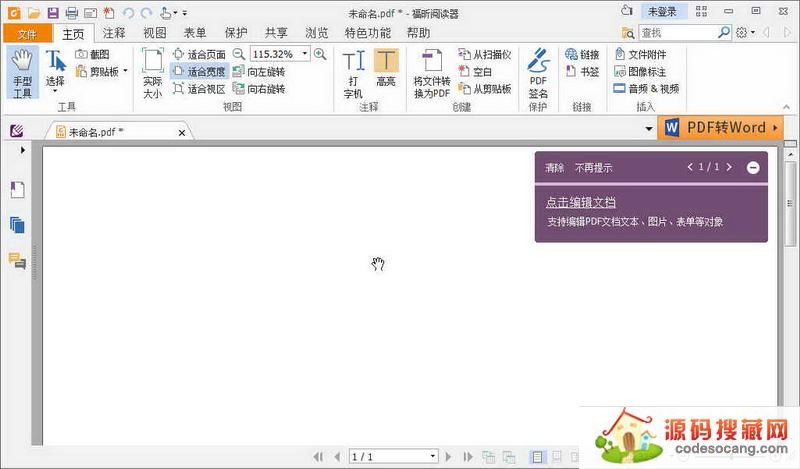Click the 点击编辑文档 link
Viewport: 800px width, 469px height.
(x=581, y=202)
